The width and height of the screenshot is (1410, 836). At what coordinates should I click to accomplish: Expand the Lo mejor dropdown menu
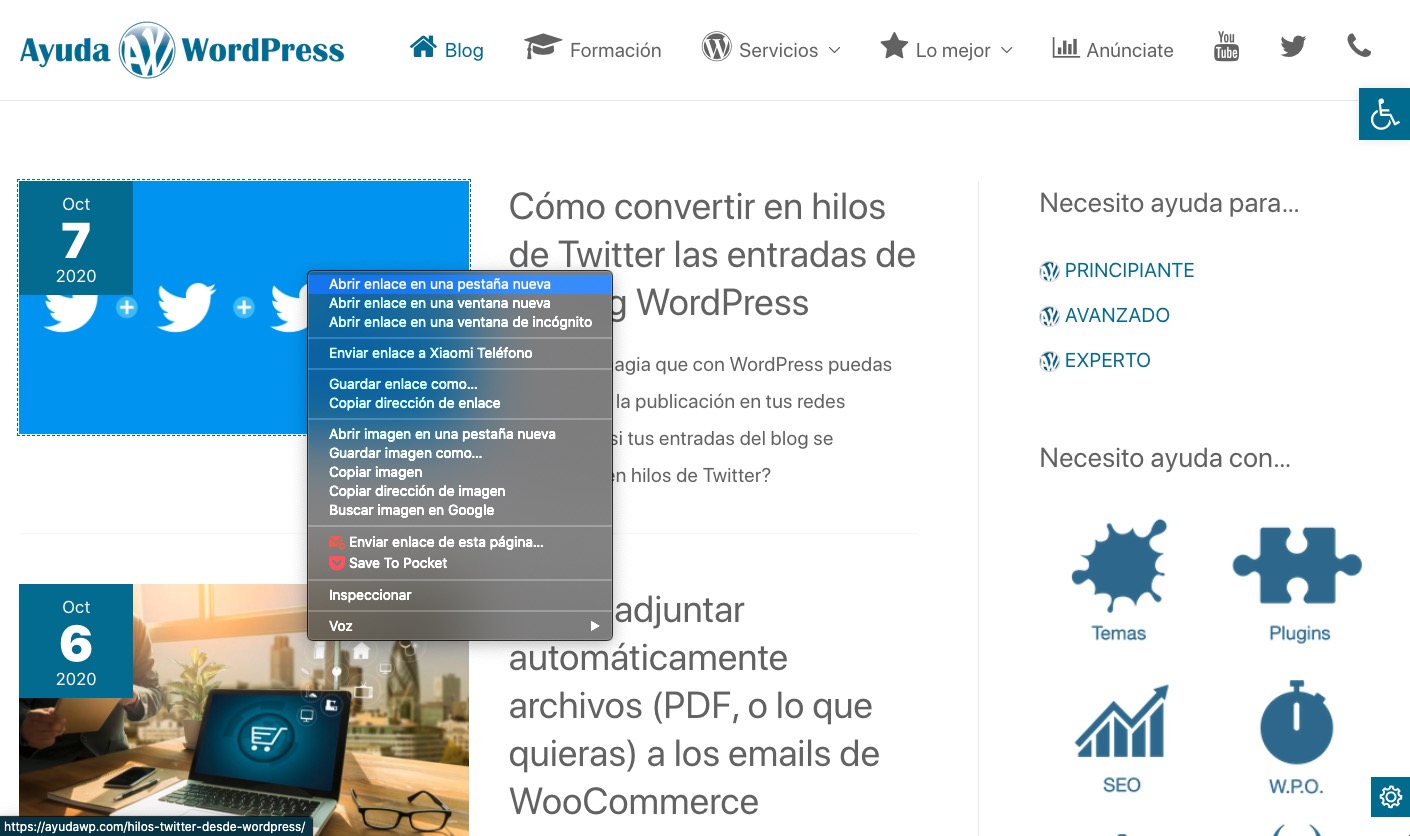coord(946,49)
